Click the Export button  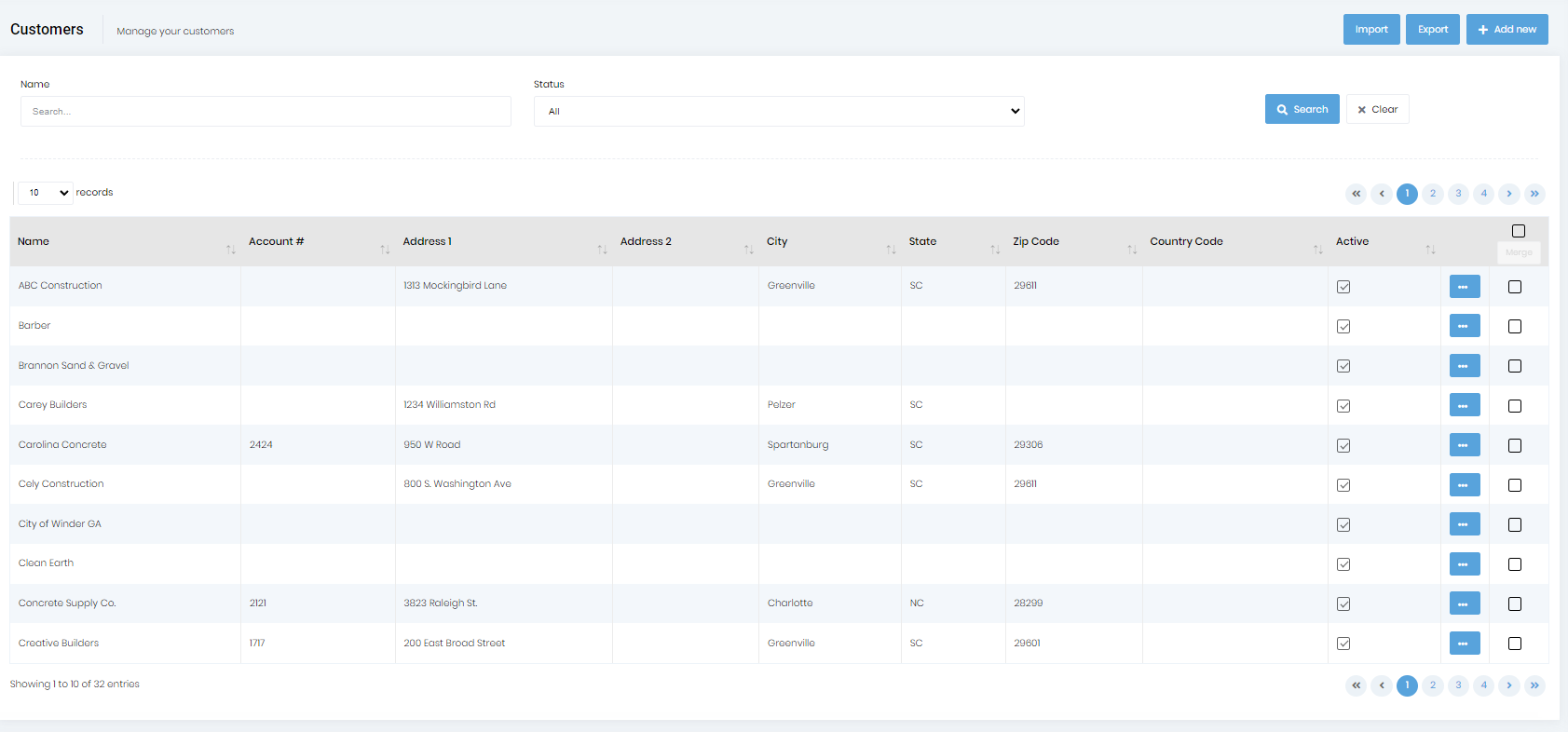click(x=1433, y=29)
